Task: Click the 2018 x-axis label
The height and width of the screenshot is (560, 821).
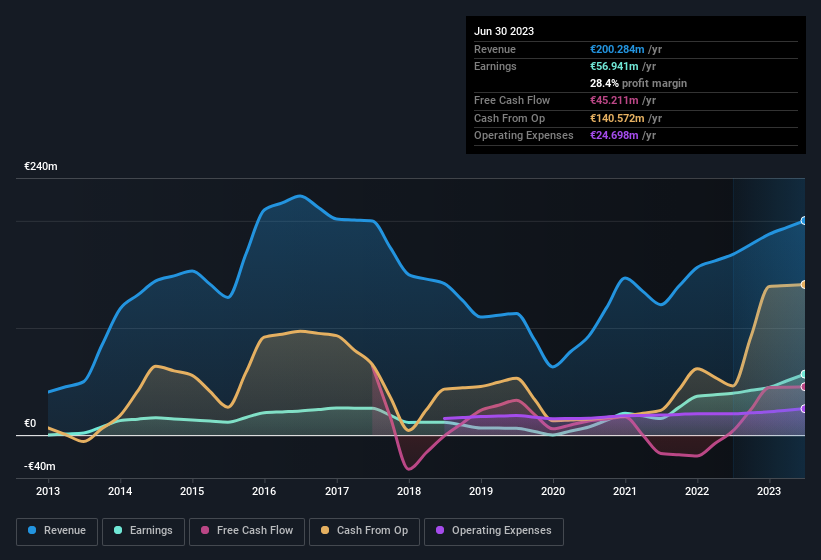Action: point(409,491)
